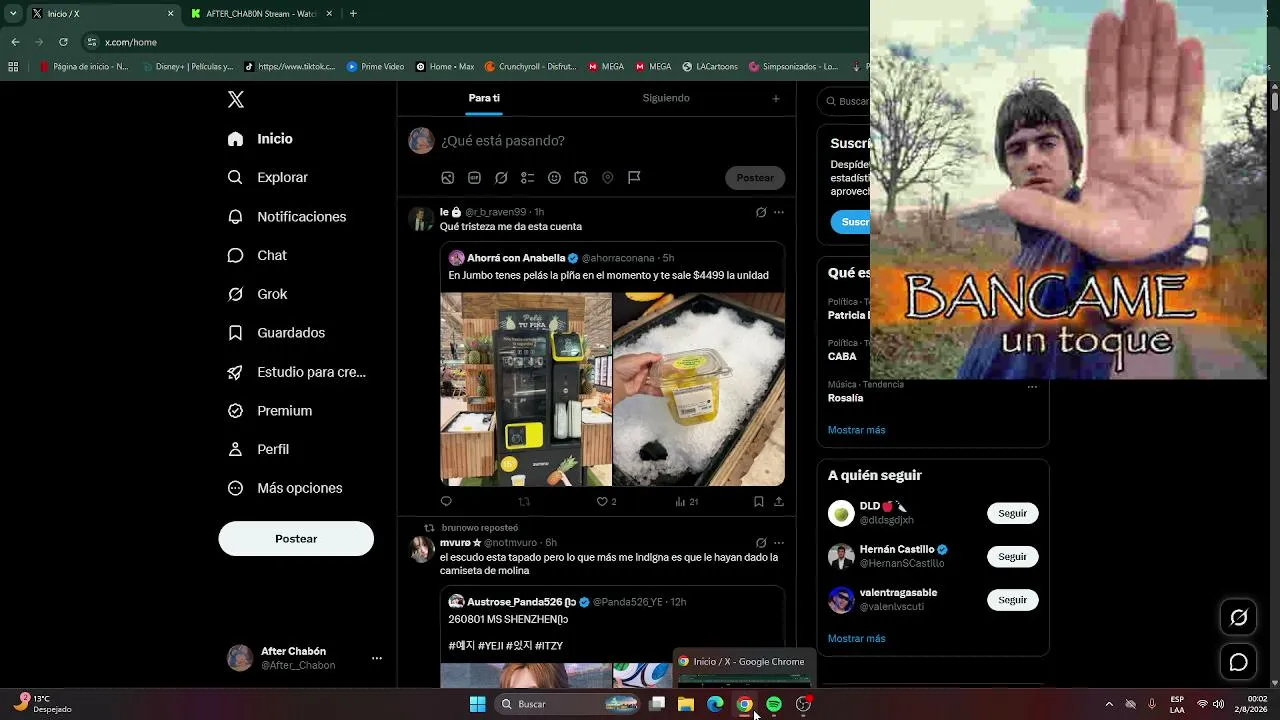Viewport: 1280px width, 720px height.
Task: Follow valentragasable
Action: click(x=1012, y=600)
